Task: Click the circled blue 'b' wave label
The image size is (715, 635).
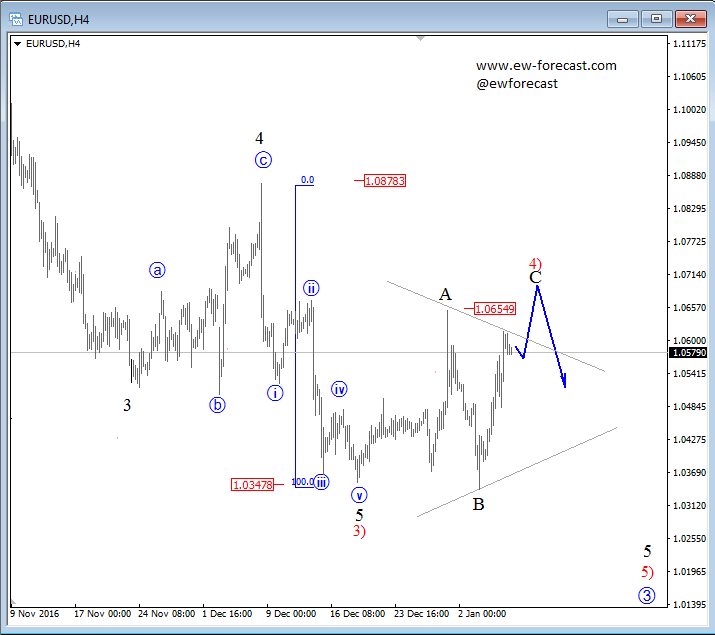Action: tap(217, 405)
